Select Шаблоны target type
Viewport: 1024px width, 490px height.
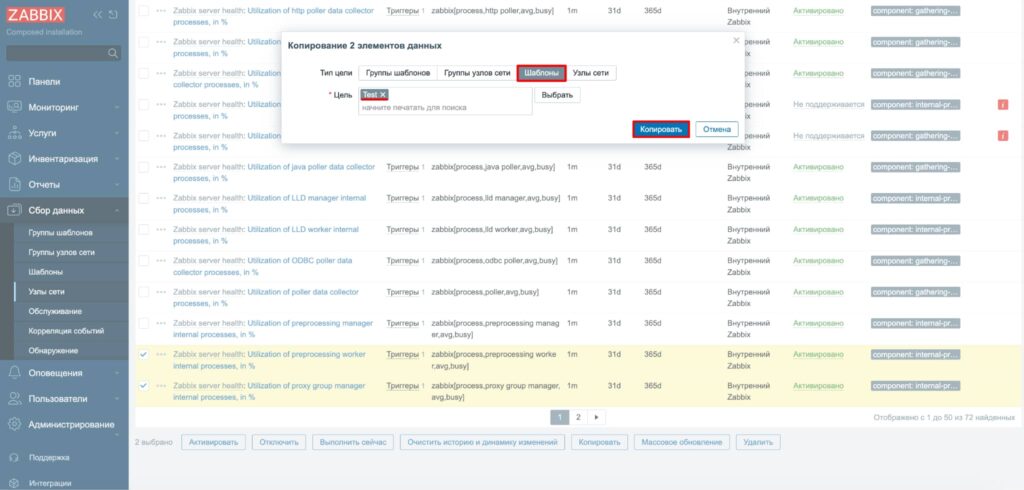tap(541, 73)
